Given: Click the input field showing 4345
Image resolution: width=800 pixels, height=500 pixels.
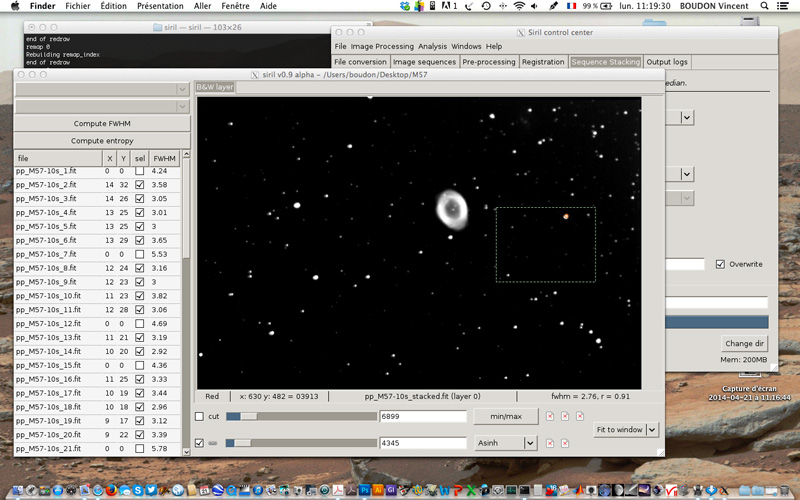Looking at the screenshot, I should [x=422, y=443].
